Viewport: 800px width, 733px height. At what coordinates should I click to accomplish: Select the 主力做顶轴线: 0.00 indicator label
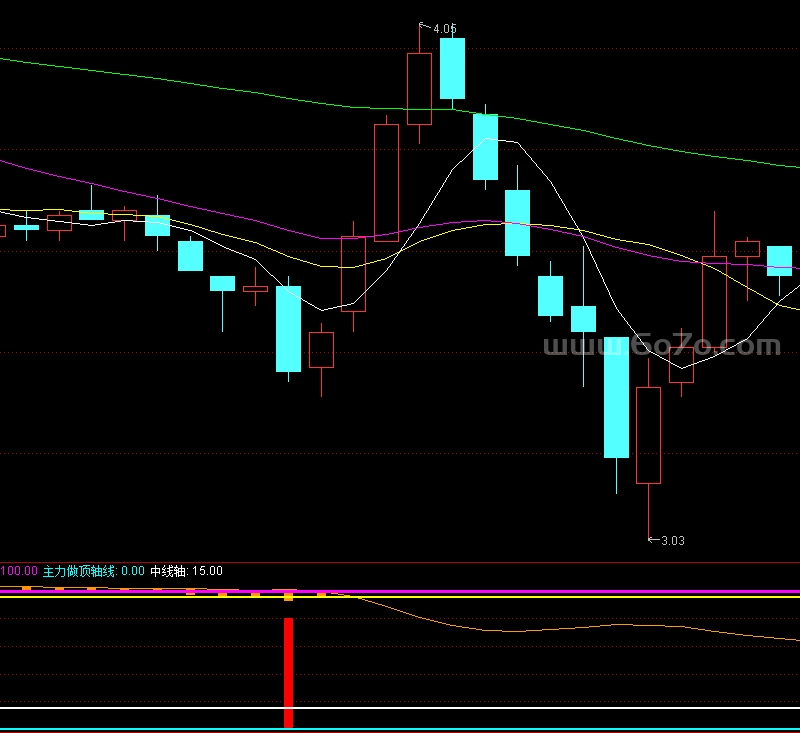(93, 571)
